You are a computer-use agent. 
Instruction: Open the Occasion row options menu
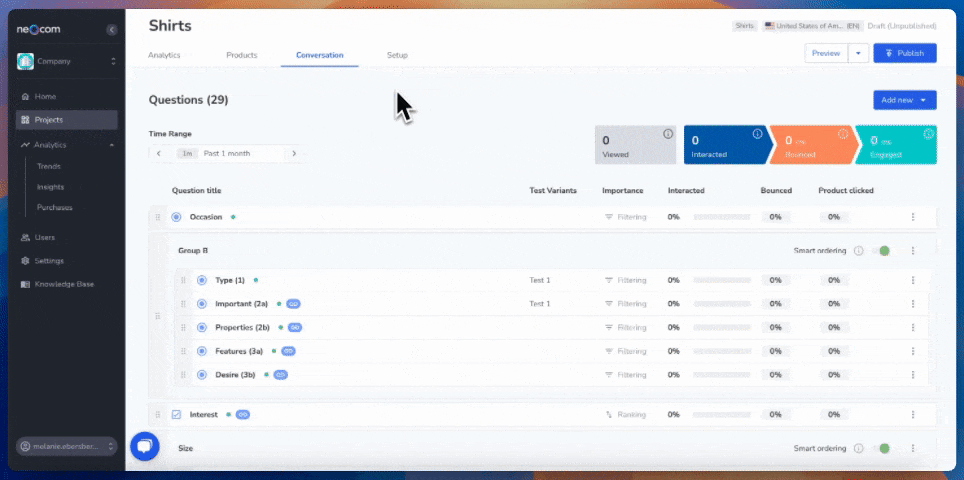pos(913,217)
